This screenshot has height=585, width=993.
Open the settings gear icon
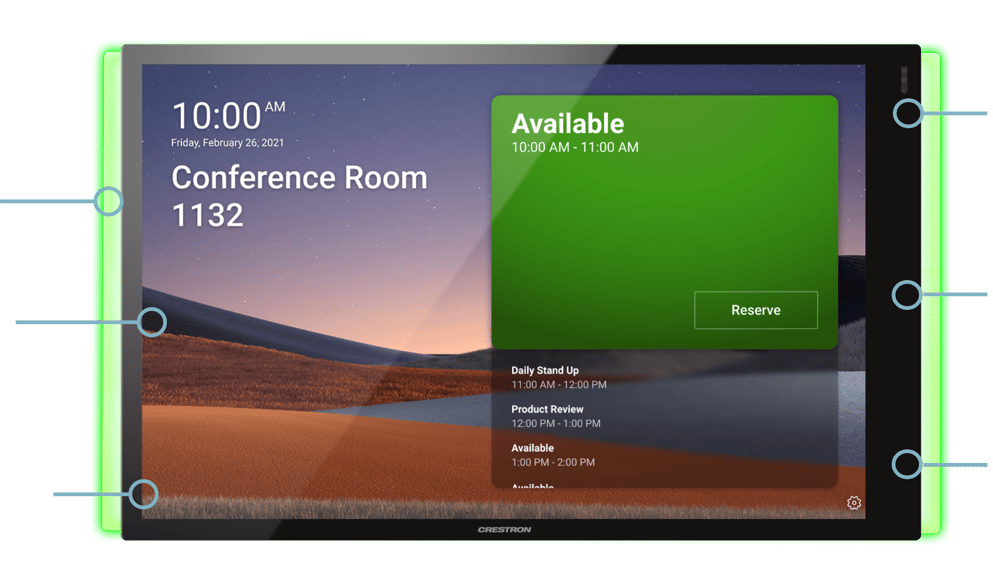pos(853,503)
